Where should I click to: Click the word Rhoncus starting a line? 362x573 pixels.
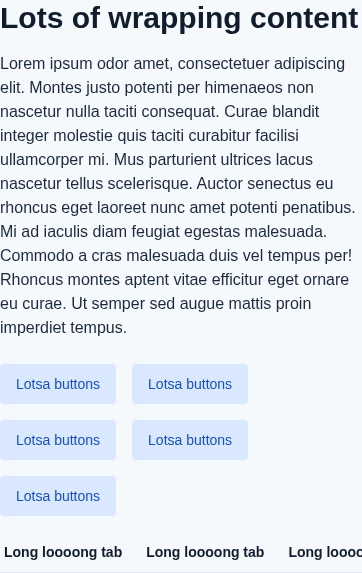click(32, 280)
